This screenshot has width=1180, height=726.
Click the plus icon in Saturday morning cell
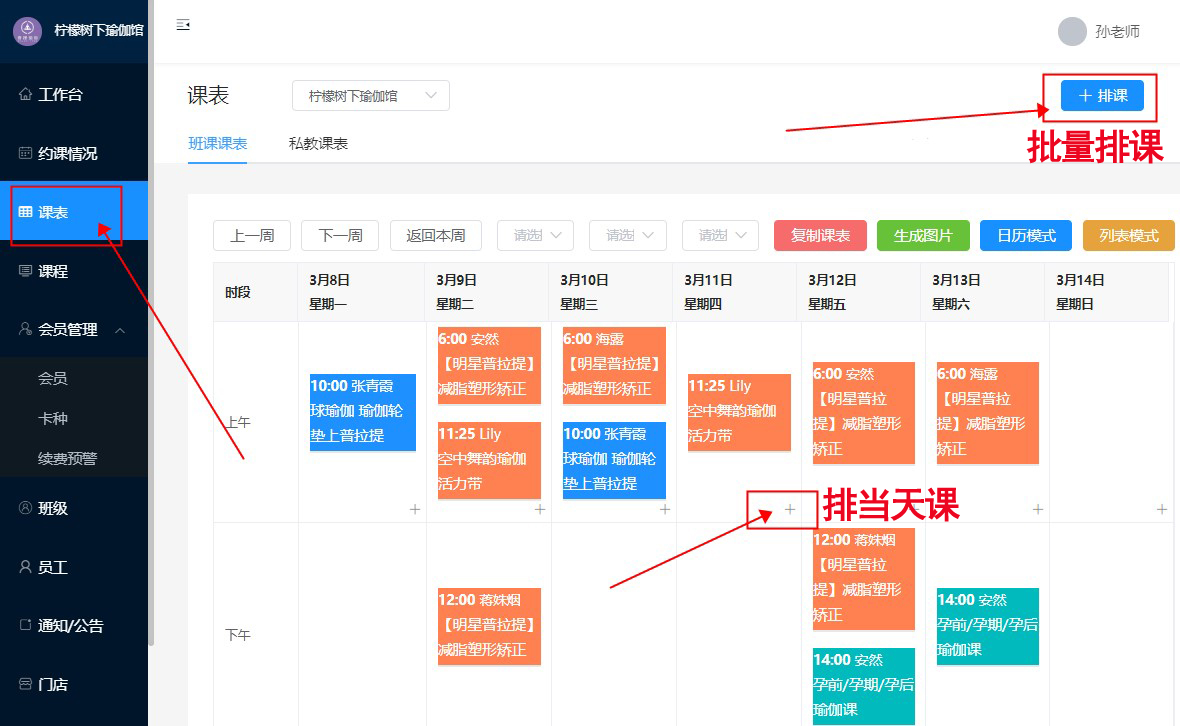pyautogui.click(x=1037, y=509)
